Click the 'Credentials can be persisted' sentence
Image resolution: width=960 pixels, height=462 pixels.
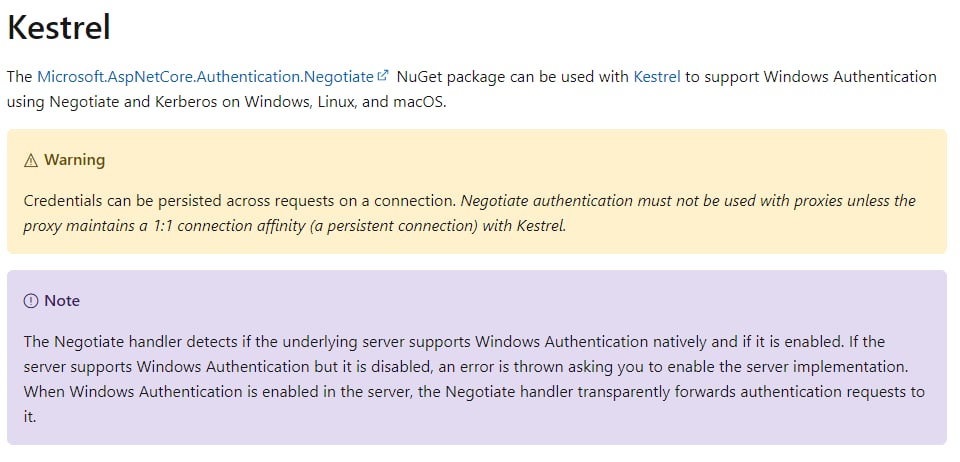click(239, 201)
